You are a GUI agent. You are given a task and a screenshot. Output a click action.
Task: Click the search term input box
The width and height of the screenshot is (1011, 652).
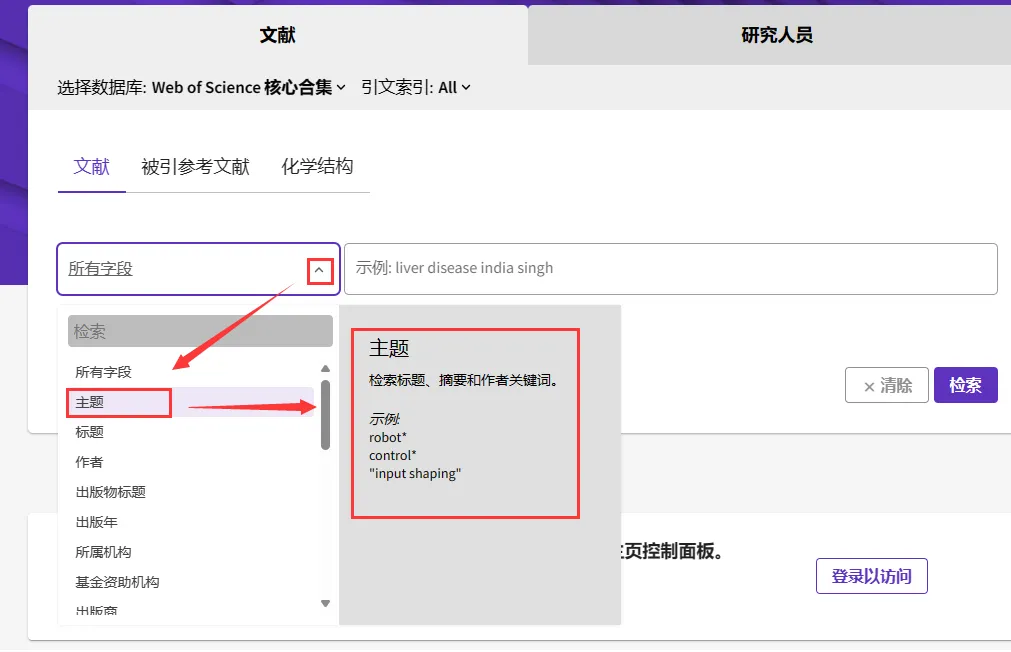click(x=670, y=269)
